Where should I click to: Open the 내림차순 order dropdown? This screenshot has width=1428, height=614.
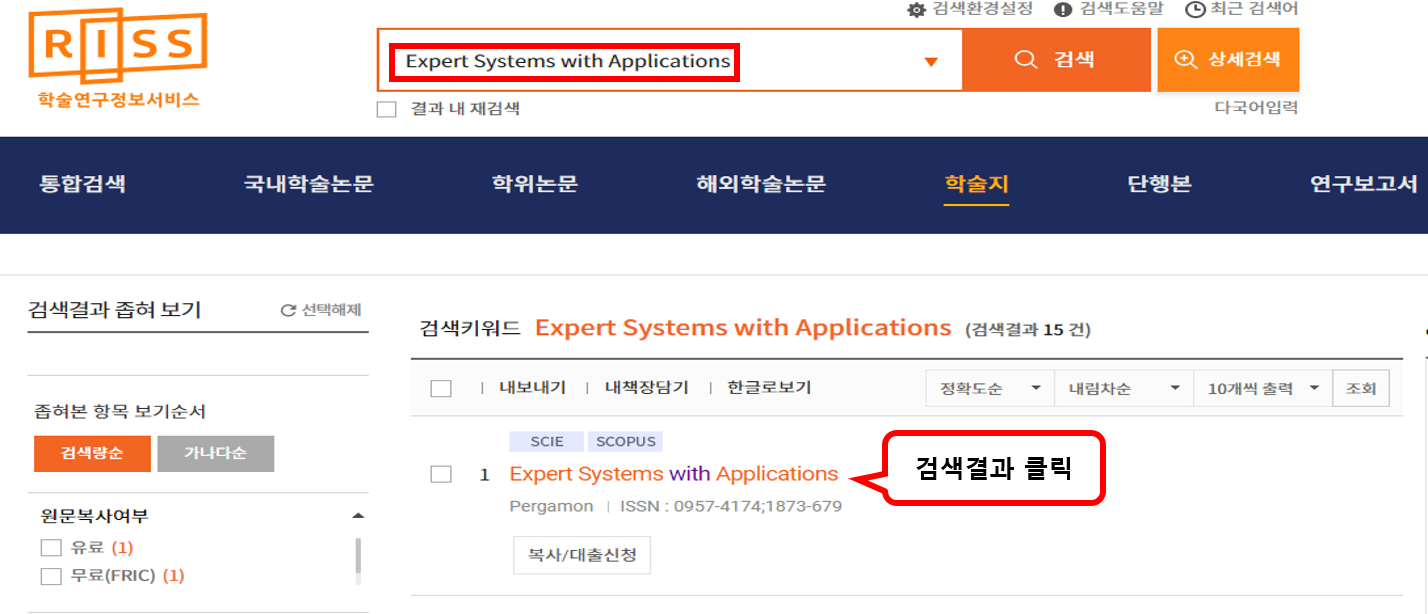point(1124,389)
